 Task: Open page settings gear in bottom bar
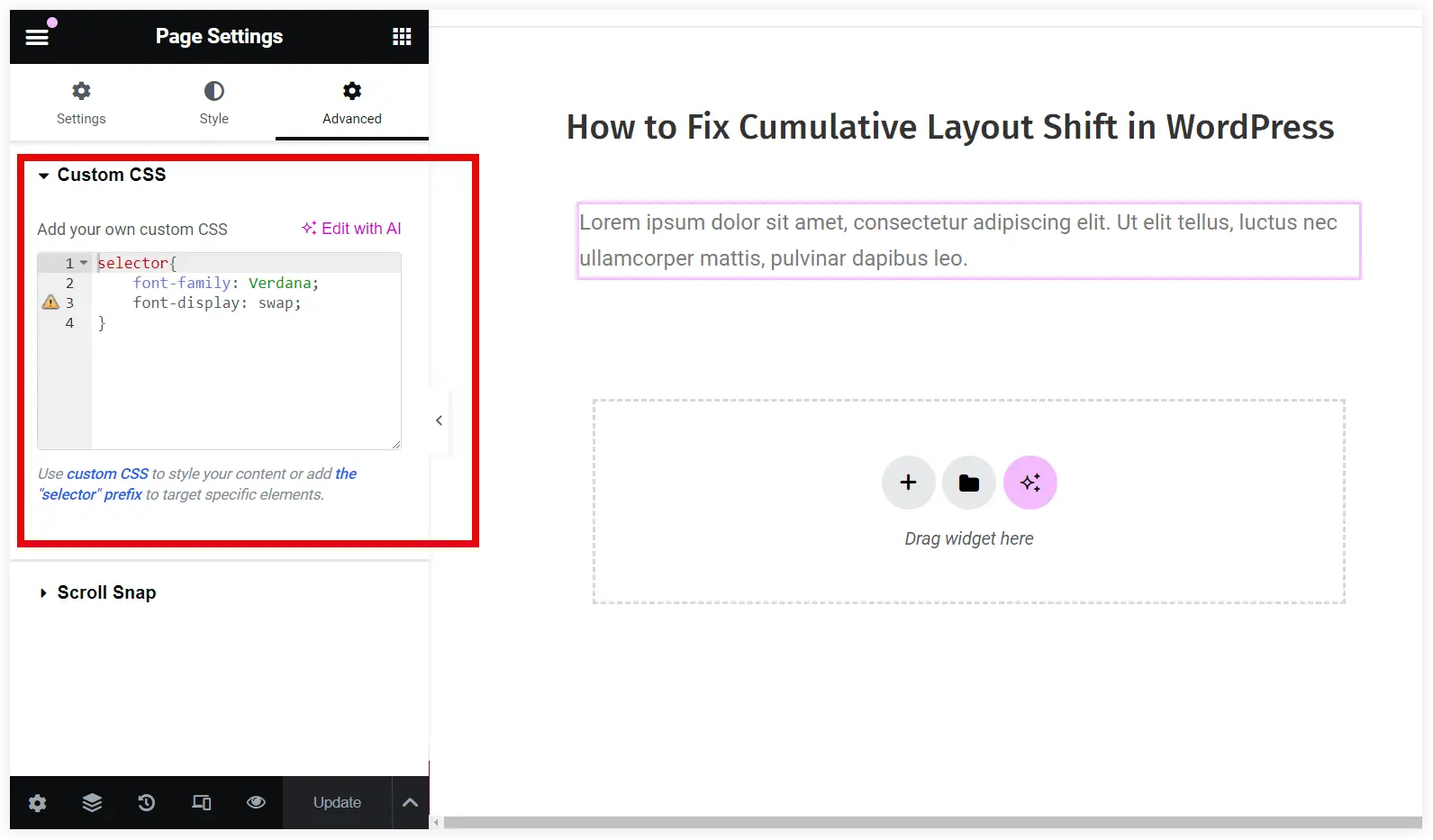pyautogui.click(x=37, y=803)
